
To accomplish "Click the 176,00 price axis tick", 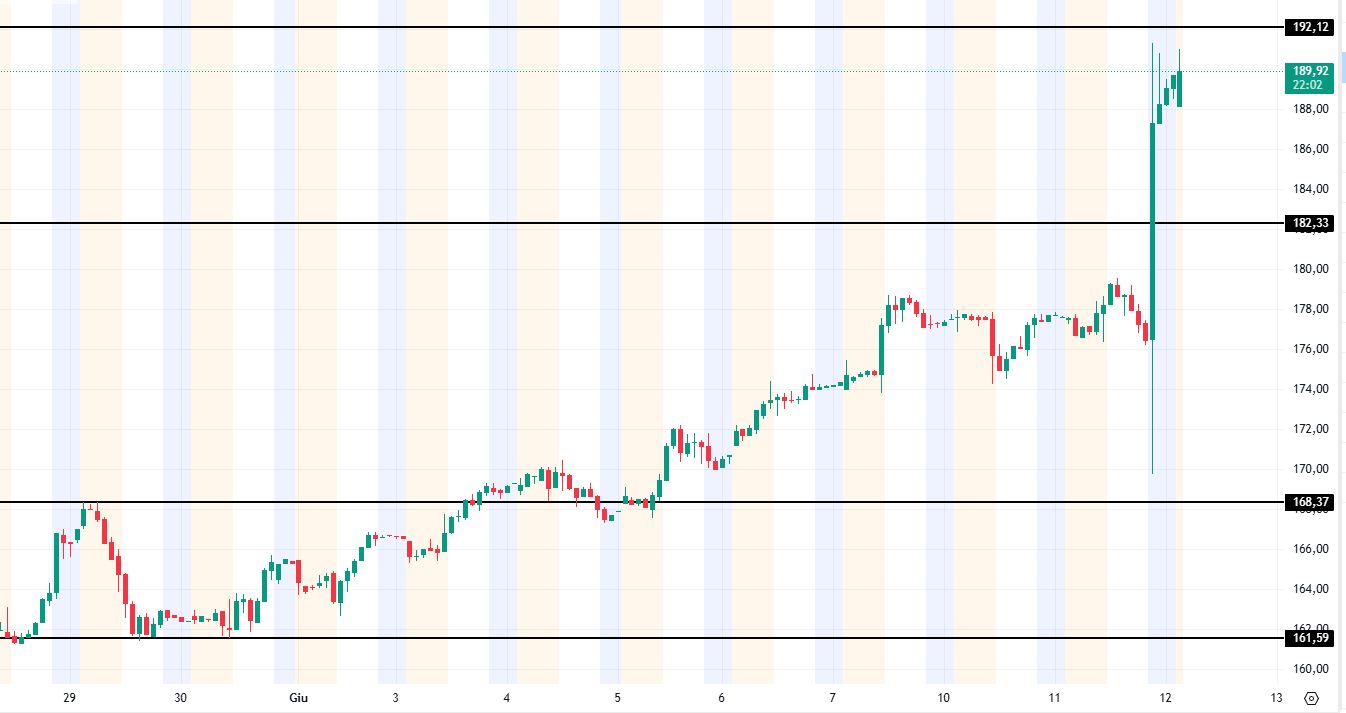I will click(x=1310, y=349).
